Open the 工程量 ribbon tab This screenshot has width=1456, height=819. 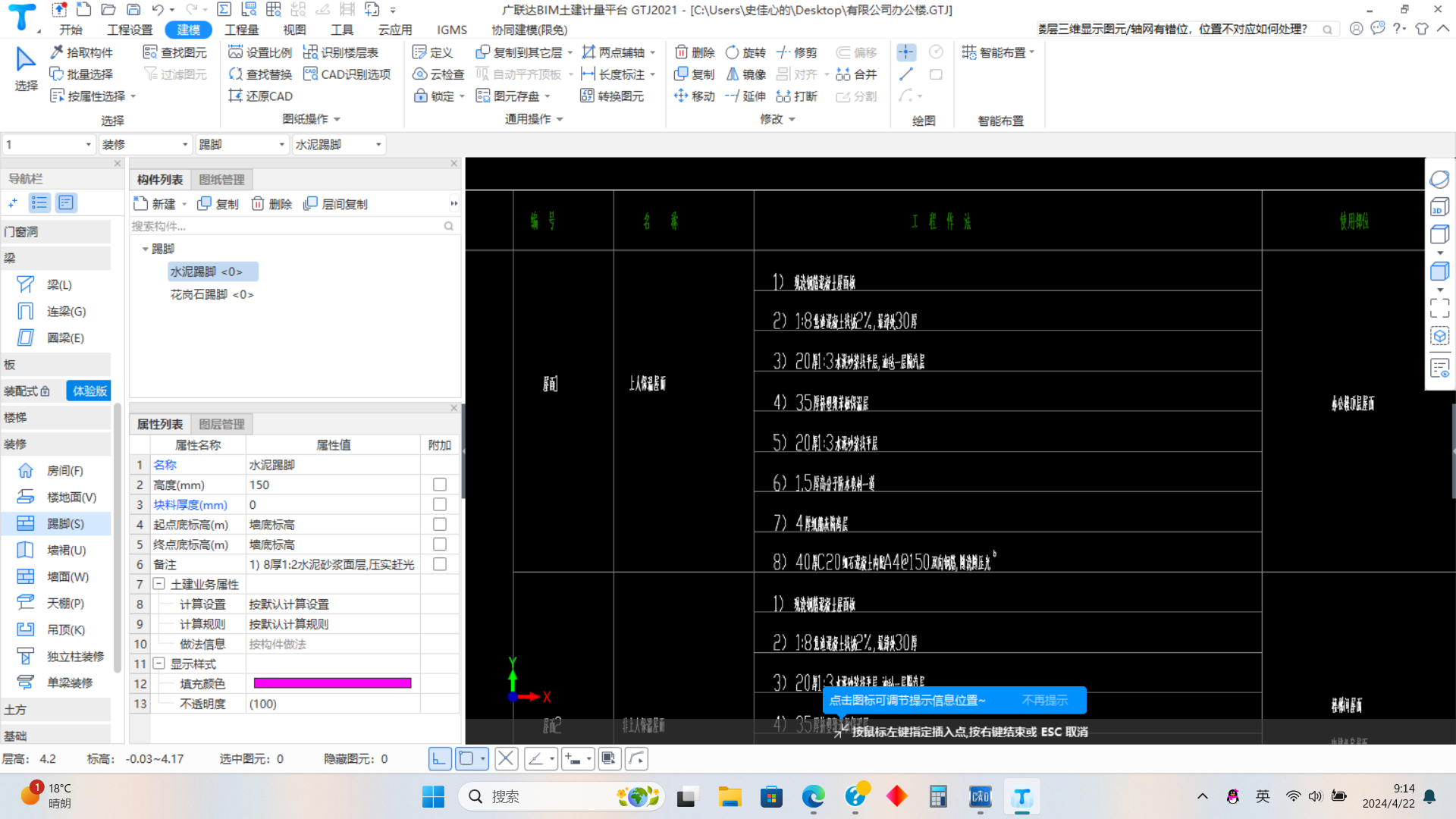click(x=242, y=30)
